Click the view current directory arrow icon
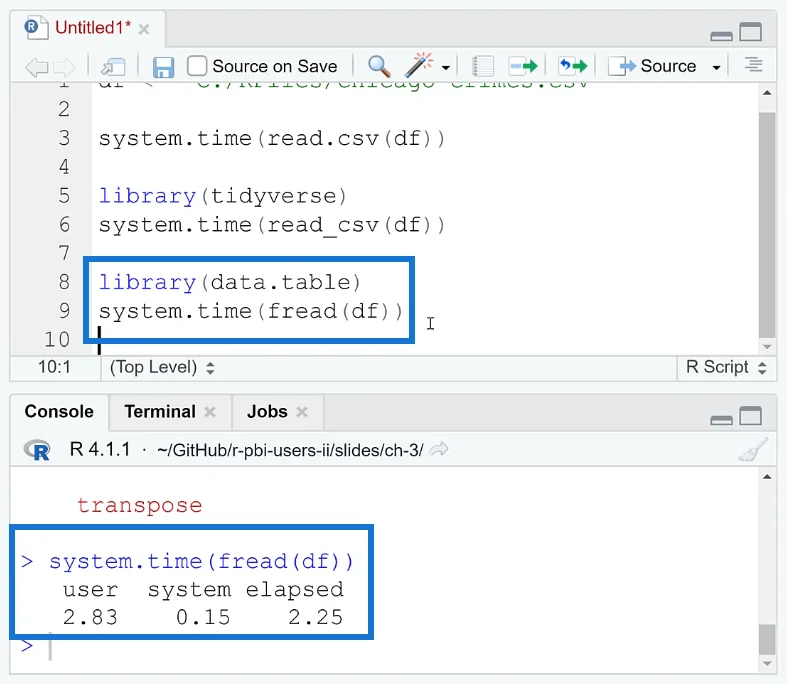The height and width of the screenshot is (684, 787). coord(439,449)
